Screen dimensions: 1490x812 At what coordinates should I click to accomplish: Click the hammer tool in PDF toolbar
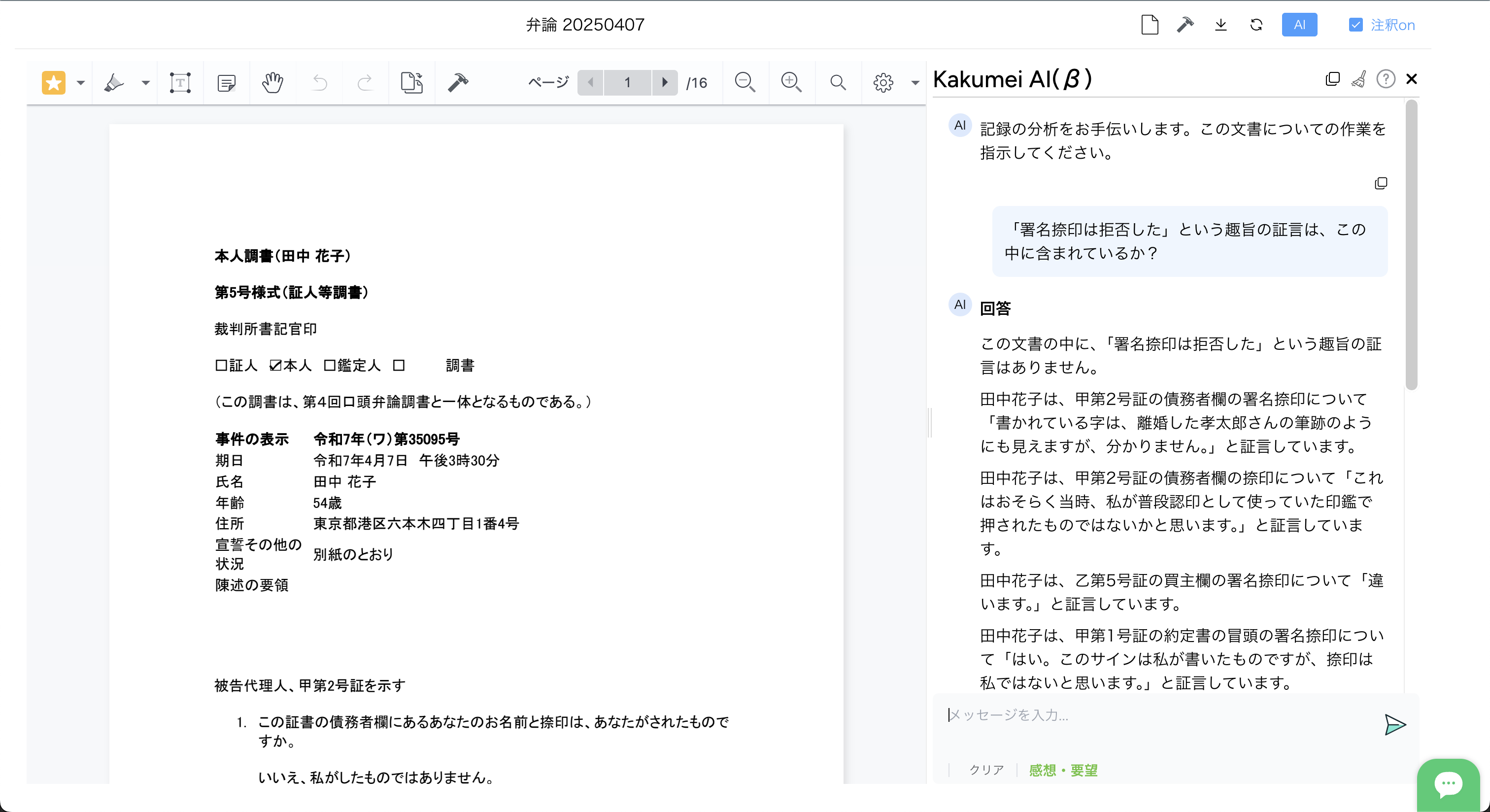pyautogui.click(x=458, y=83)
